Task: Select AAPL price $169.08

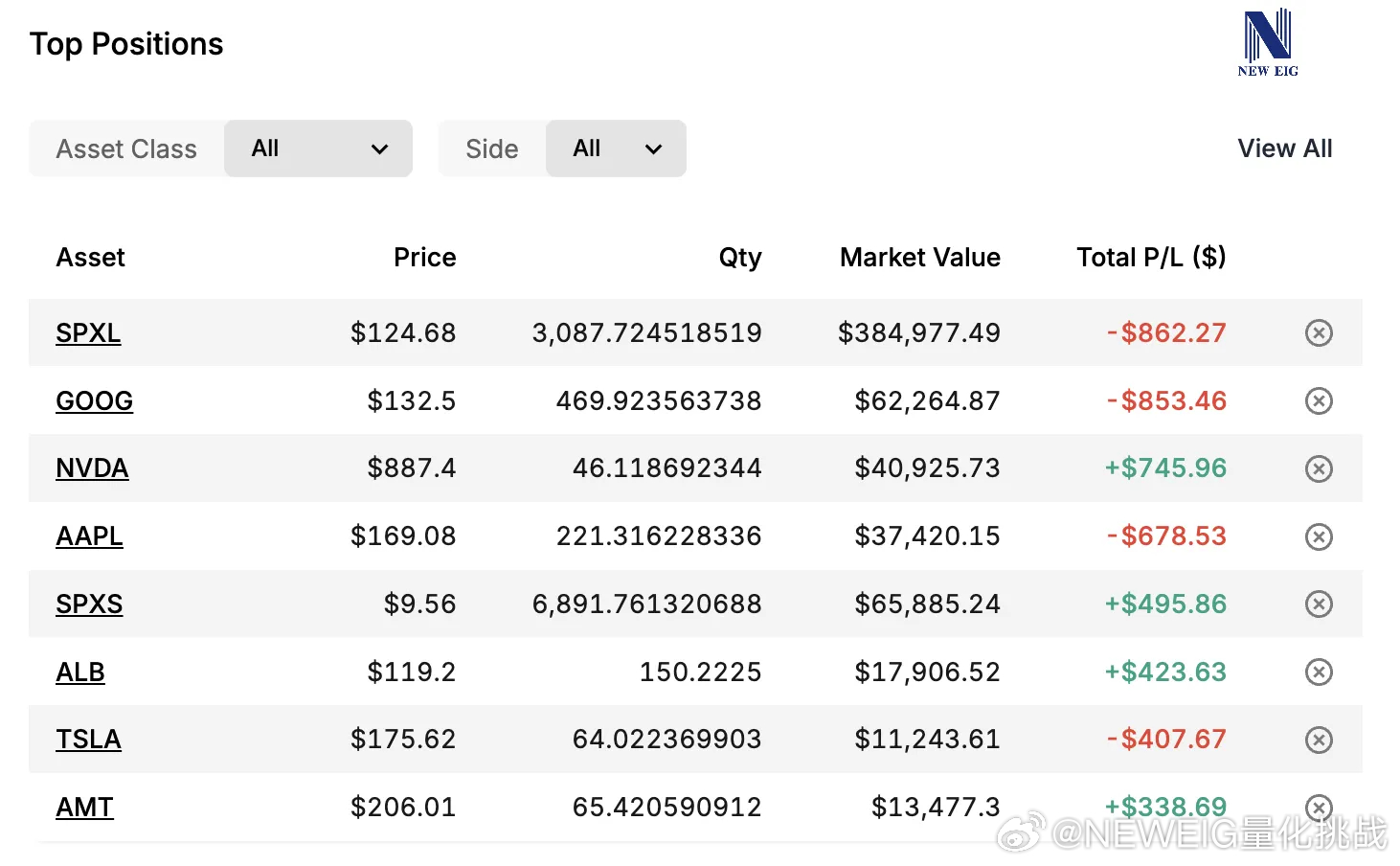Action: point(403,536)
